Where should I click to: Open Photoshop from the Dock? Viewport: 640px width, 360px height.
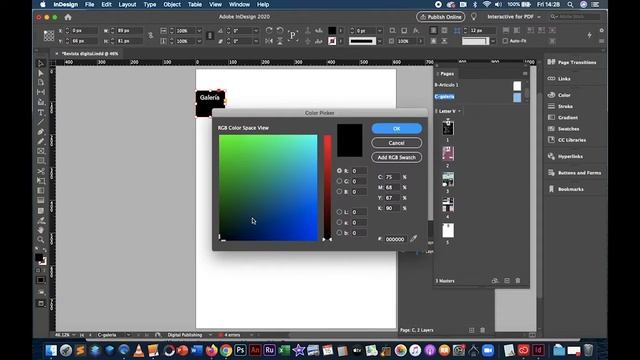point(240,350)
